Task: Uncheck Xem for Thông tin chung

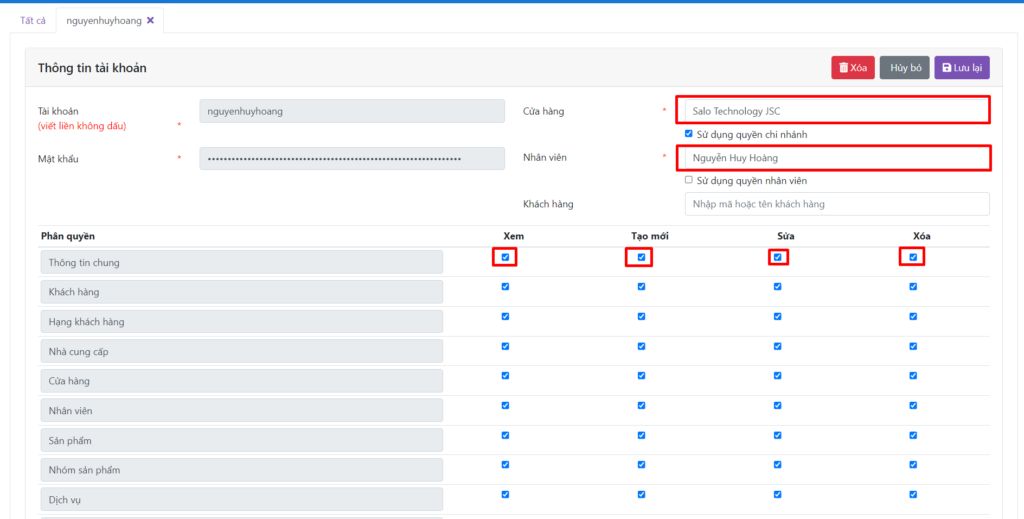Action: pyautogui.click(x=505, y=257)
